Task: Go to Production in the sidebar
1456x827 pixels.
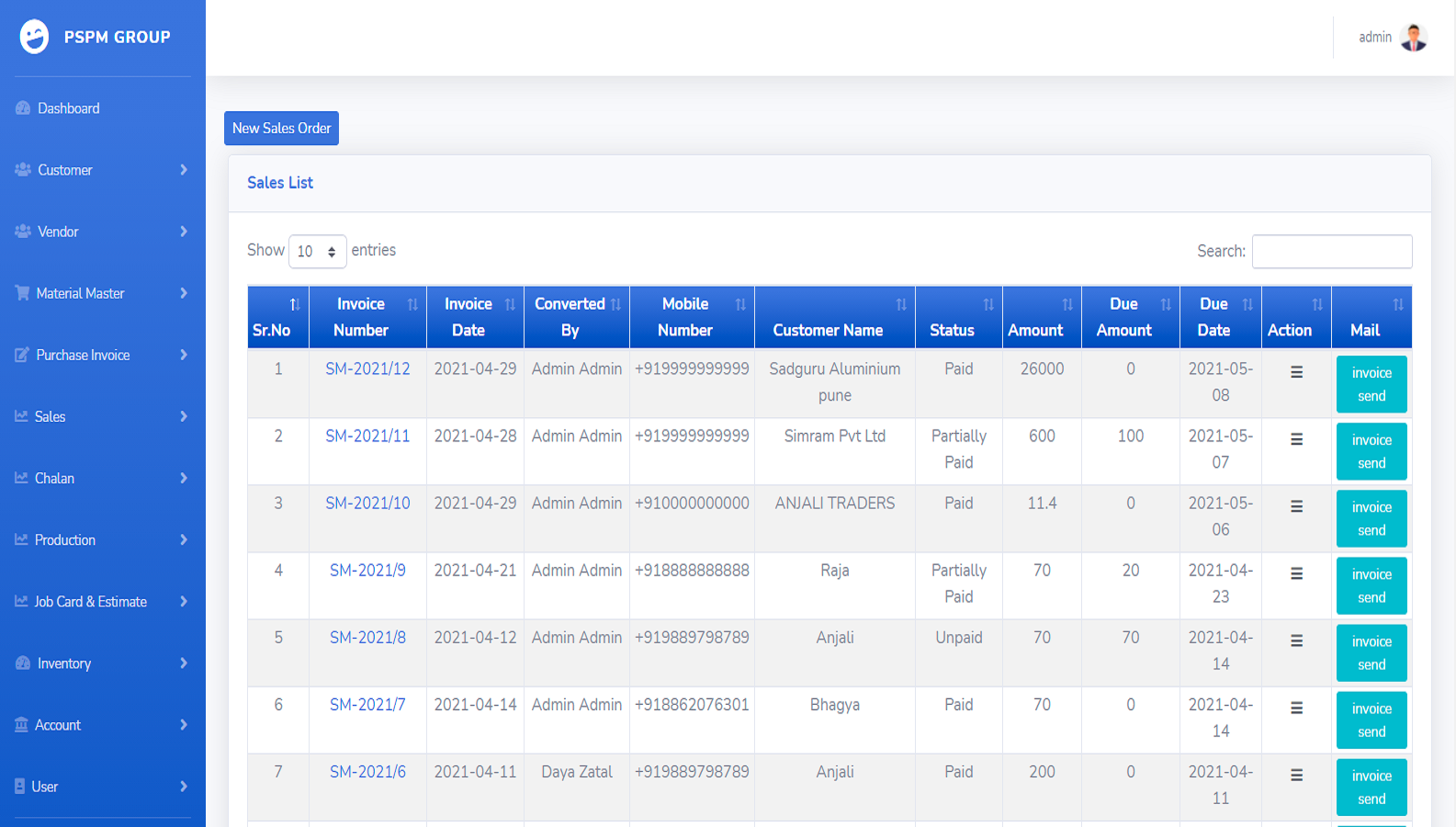Action: click(x=64, y=540)
